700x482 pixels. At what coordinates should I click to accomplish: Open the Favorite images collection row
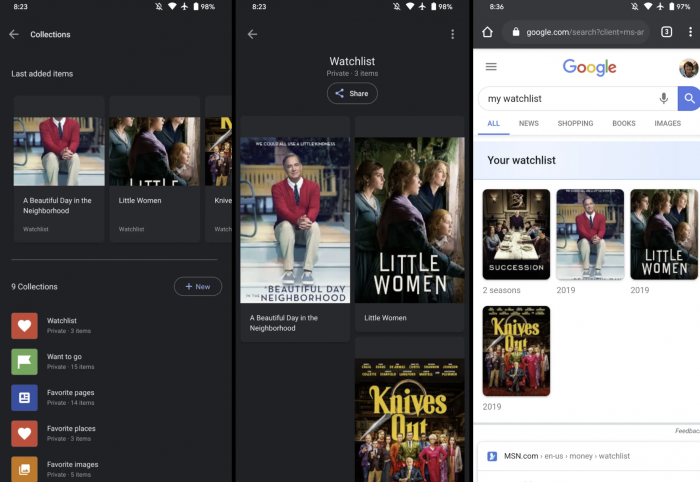click(116, 469)
